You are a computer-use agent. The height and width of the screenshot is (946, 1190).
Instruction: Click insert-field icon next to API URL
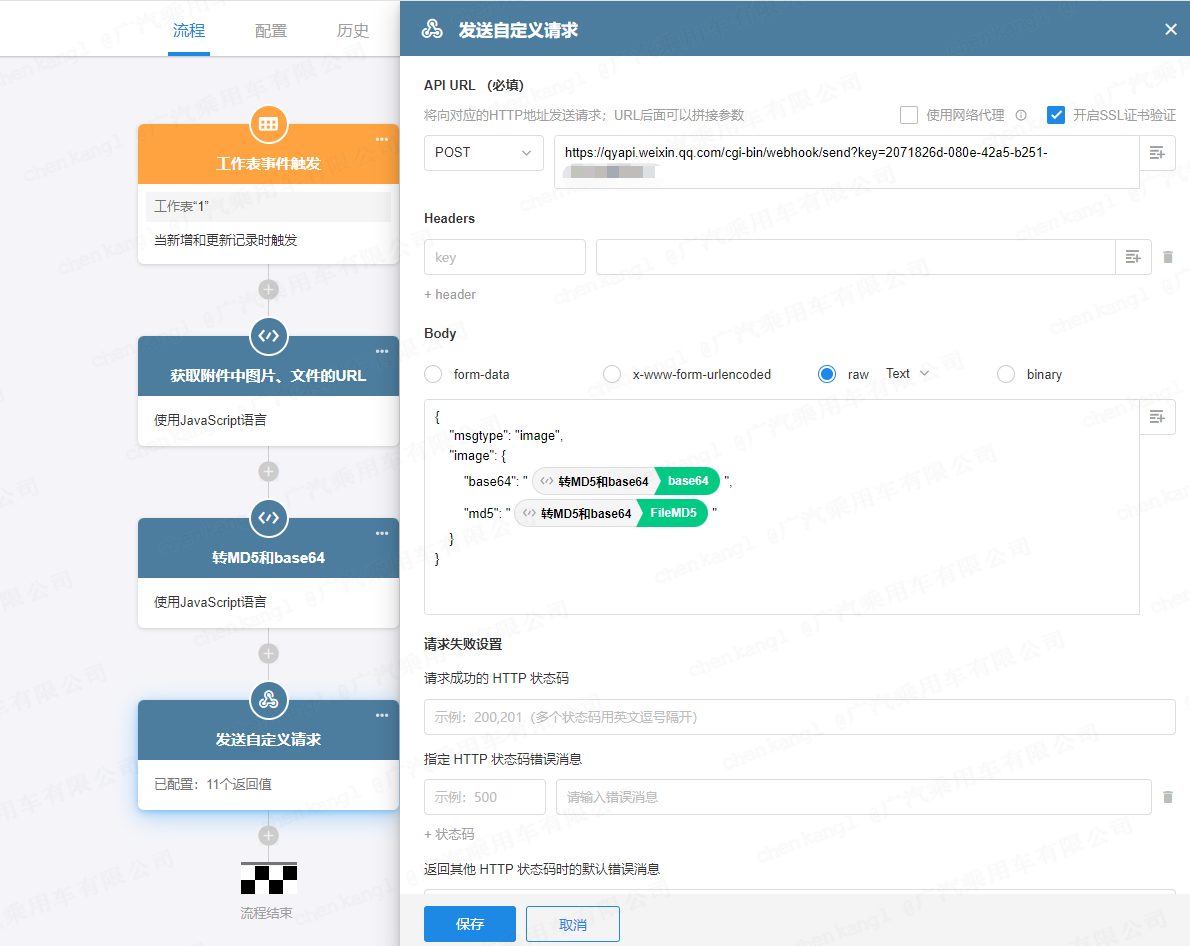pos(1157,153)
